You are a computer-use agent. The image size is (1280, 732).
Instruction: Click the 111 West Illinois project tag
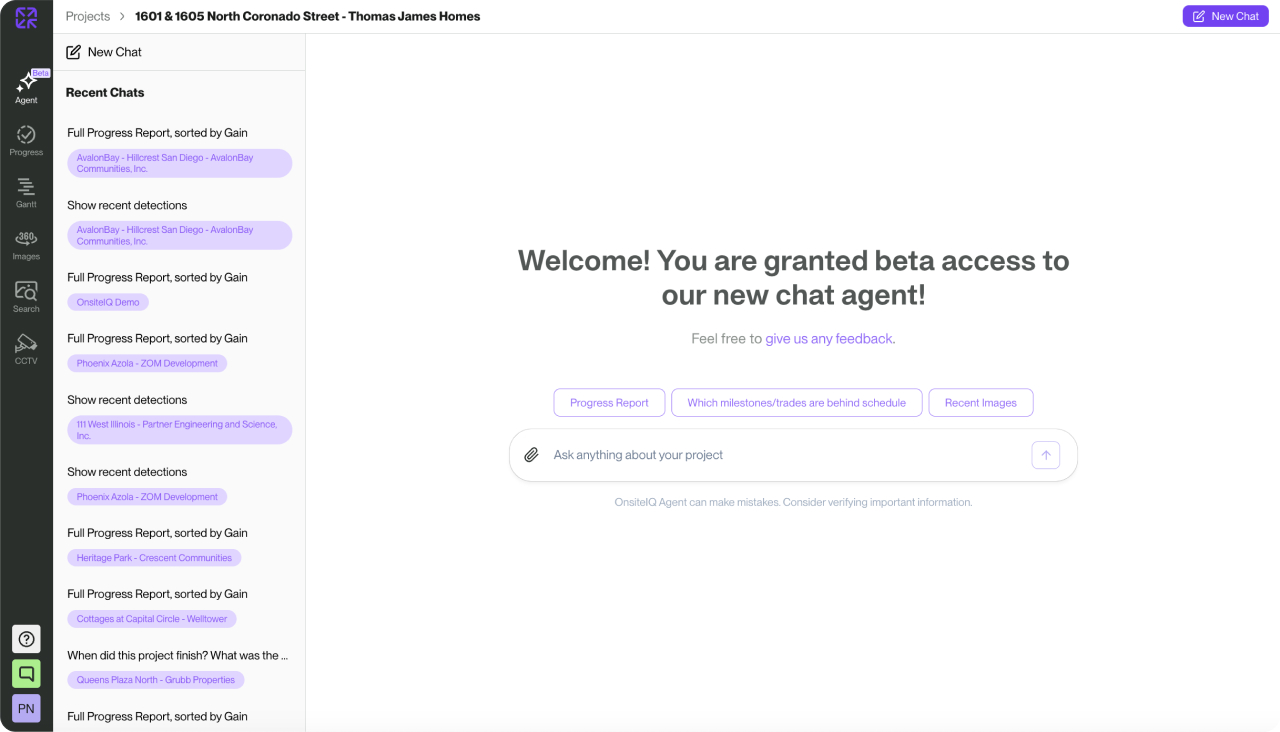coord(180,430)
